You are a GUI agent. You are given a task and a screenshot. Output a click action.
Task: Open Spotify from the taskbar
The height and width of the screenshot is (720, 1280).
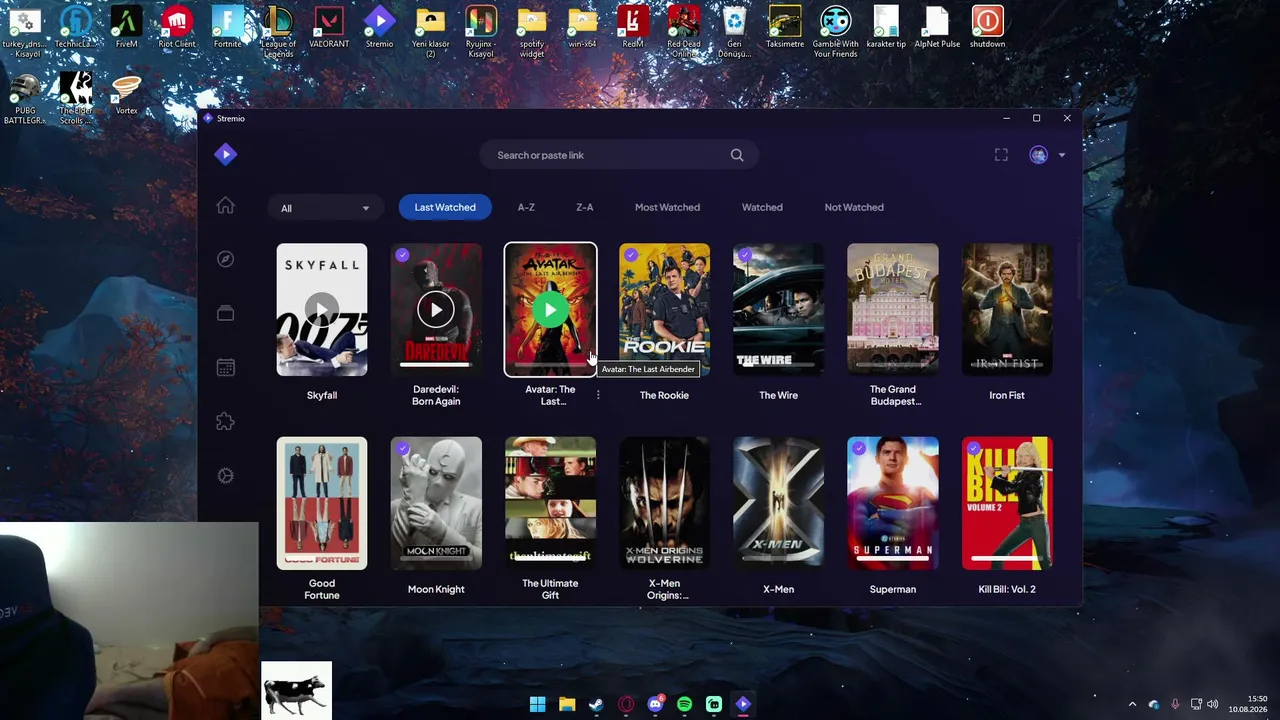(684, 704)
